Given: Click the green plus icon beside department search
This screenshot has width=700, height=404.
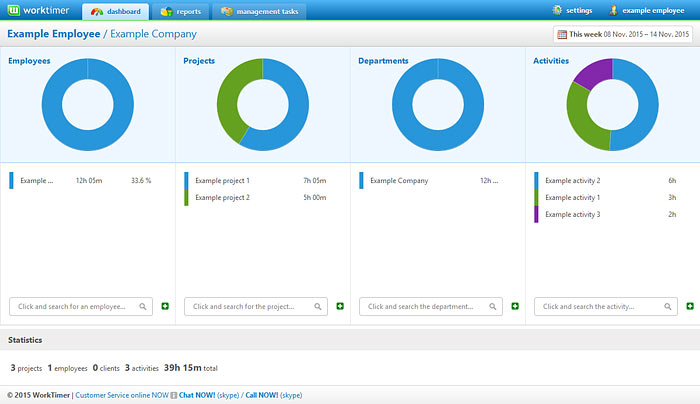Looking at the screenshot, I should [x=514, y=306].
